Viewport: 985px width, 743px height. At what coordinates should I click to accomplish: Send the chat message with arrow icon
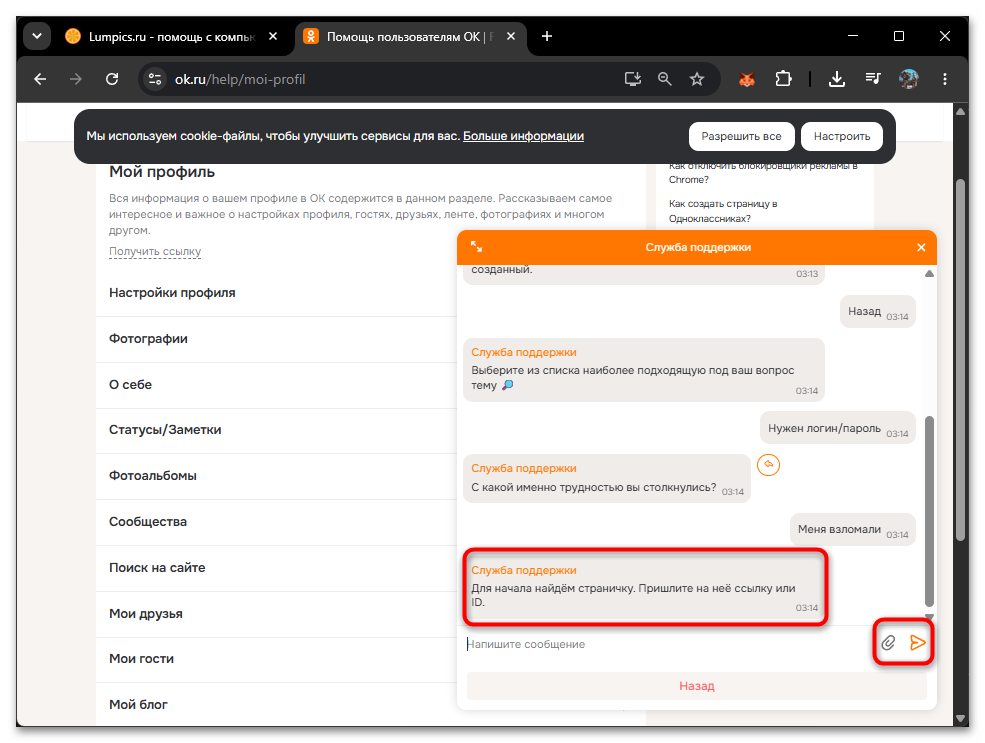pyautogui.click(x=917, y=643)
